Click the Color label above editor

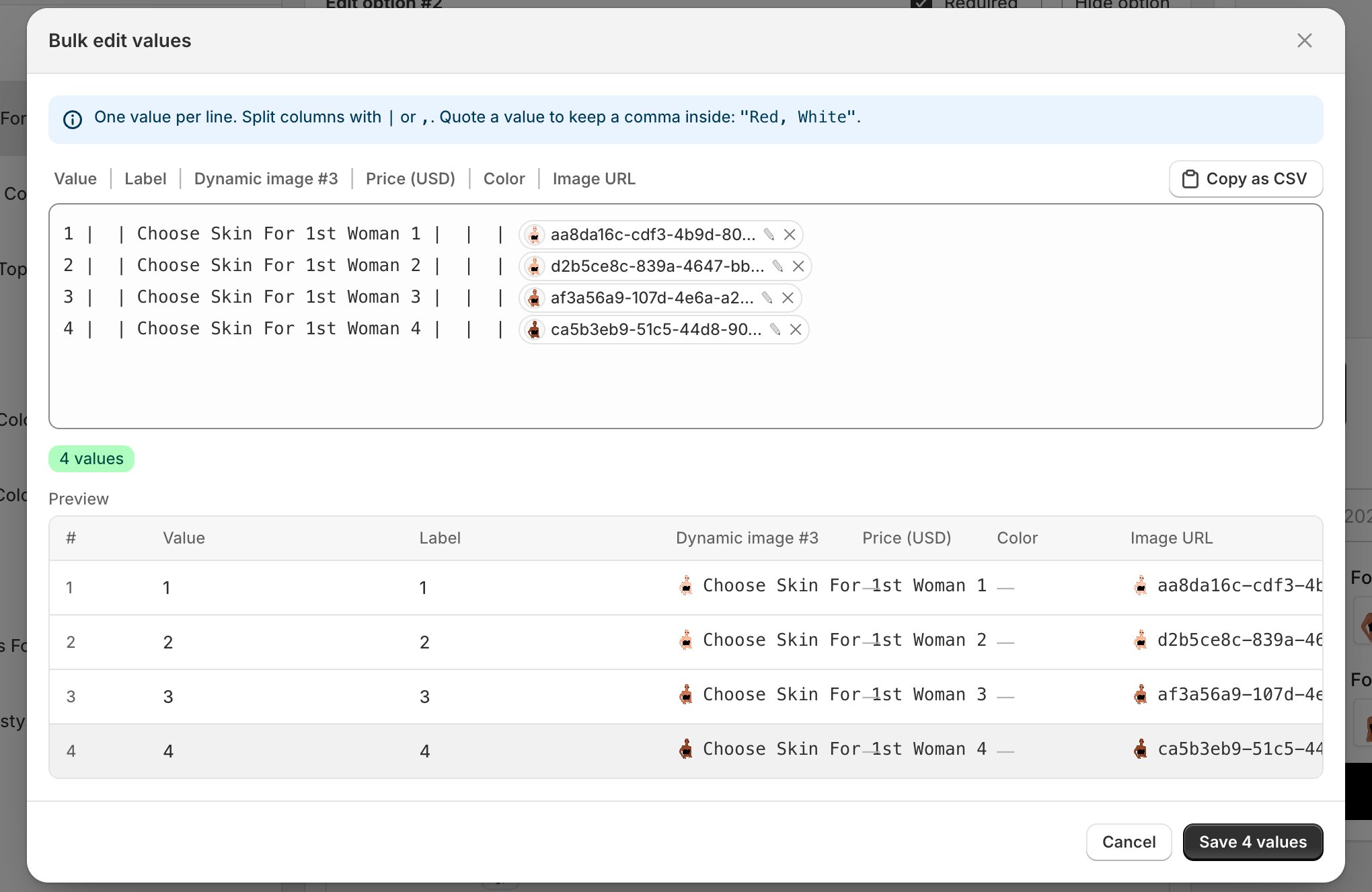coord(504,179)
